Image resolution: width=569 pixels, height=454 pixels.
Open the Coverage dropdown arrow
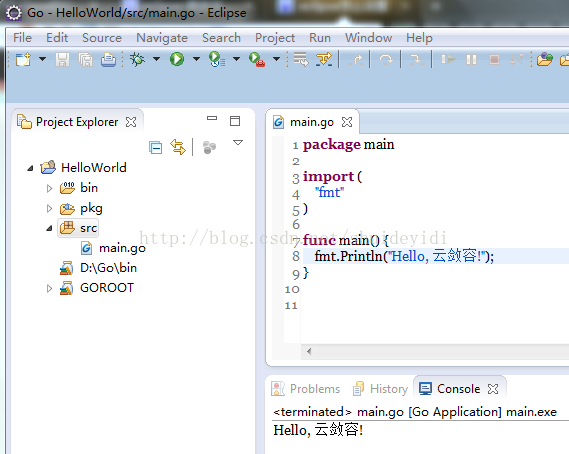[236, 59]
